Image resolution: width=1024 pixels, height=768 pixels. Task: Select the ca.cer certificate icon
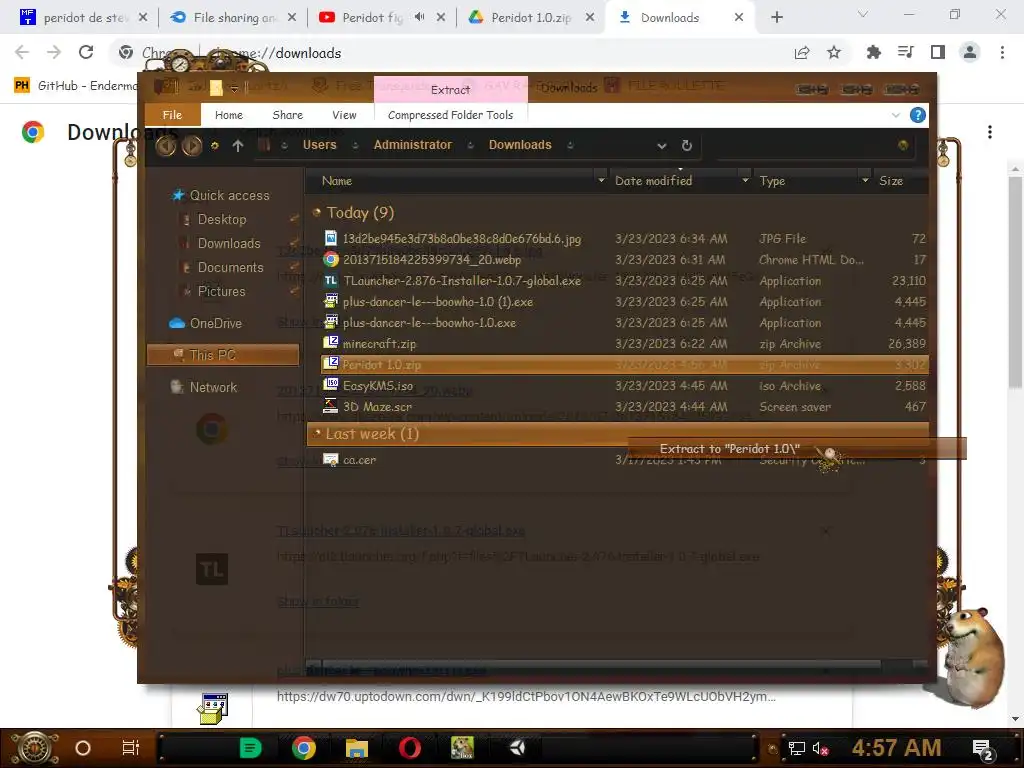pos(331,460)
